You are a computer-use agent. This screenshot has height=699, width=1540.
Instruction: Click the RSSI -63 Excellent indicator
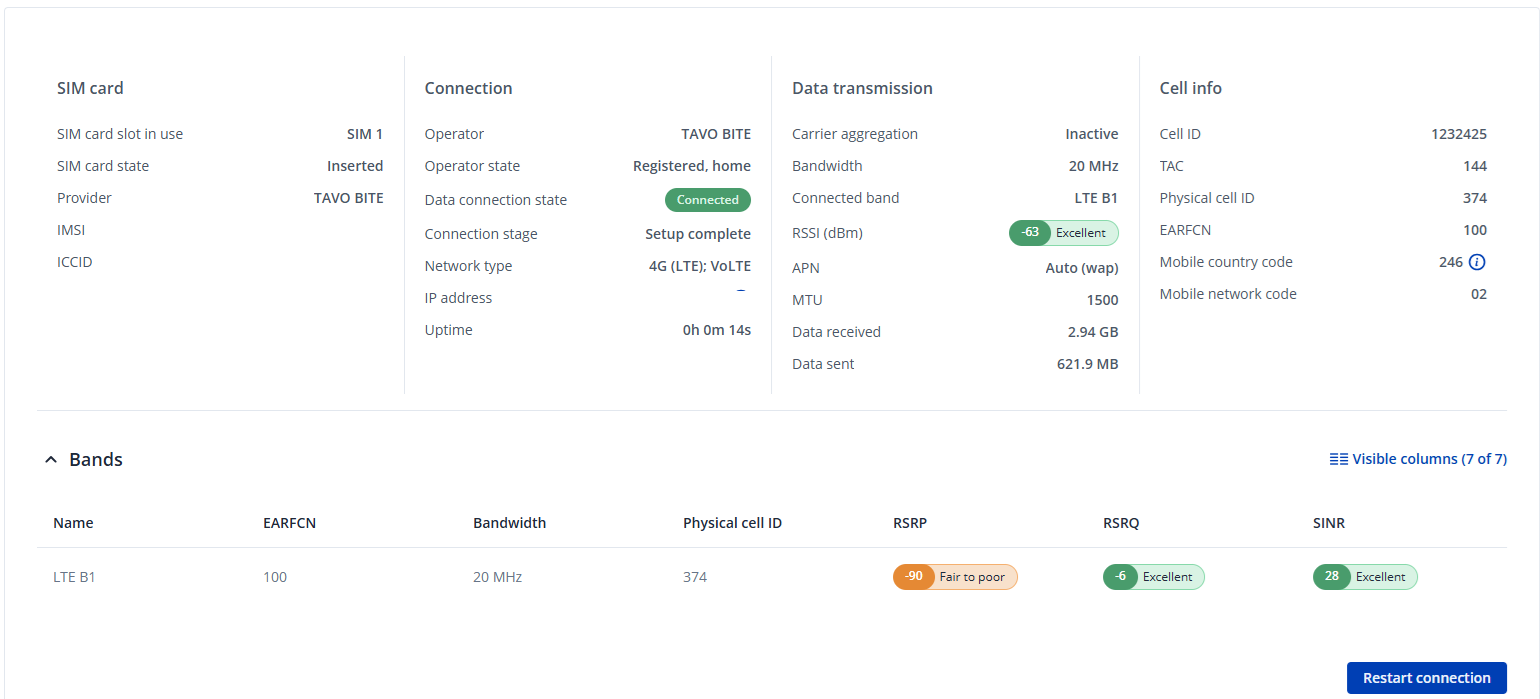pos(1063,233)
